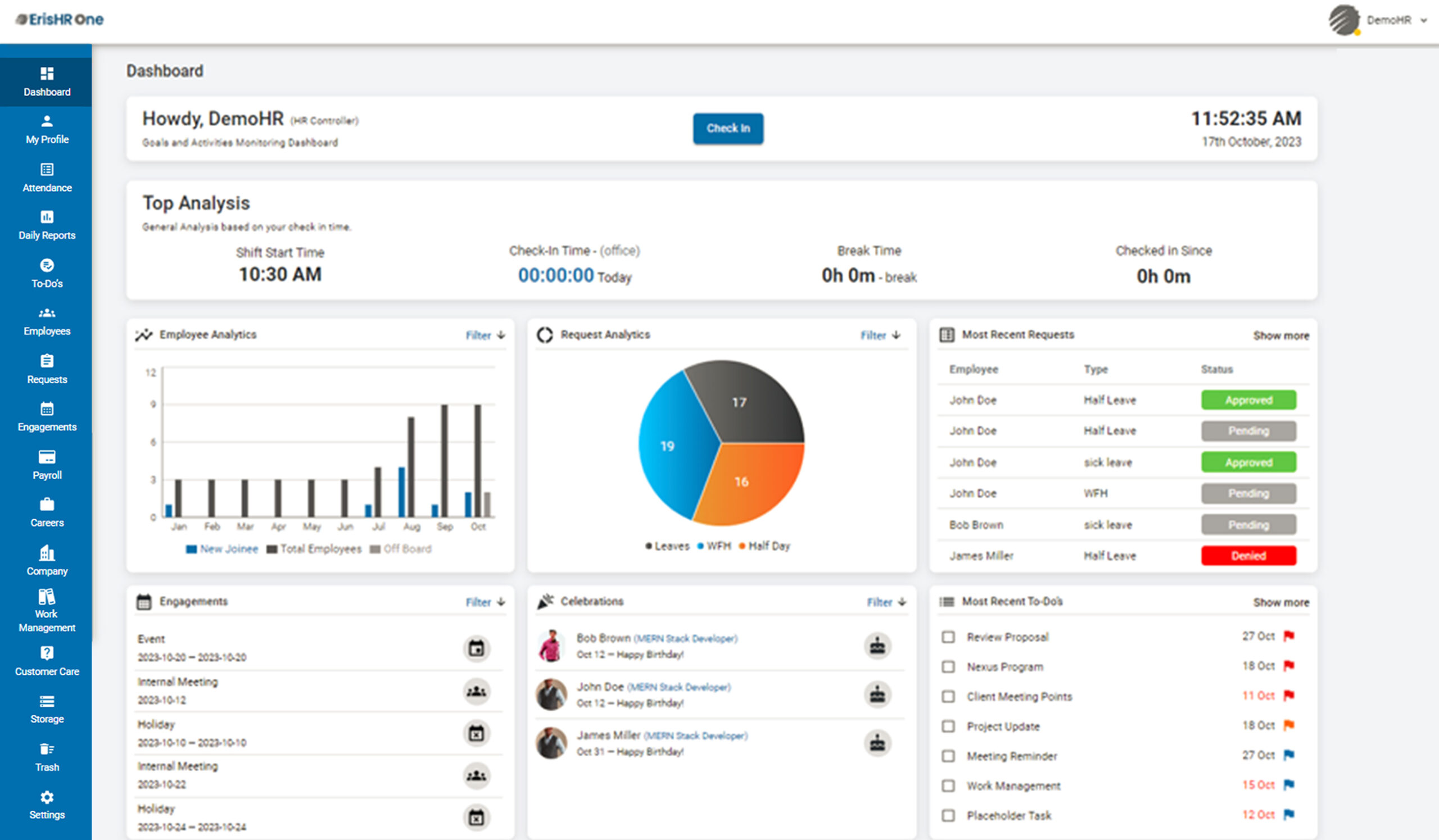Screen dimensions: 1439x840
Task: Switch to the Dashboard tab
Action: [x=47, y=81]
